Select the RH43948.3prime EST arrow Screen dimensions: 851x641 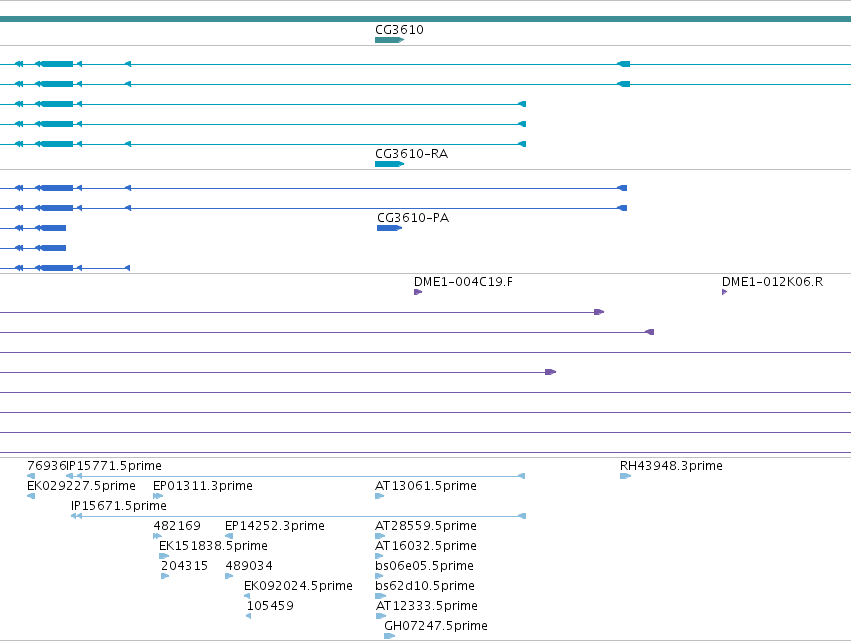[625, 476]
